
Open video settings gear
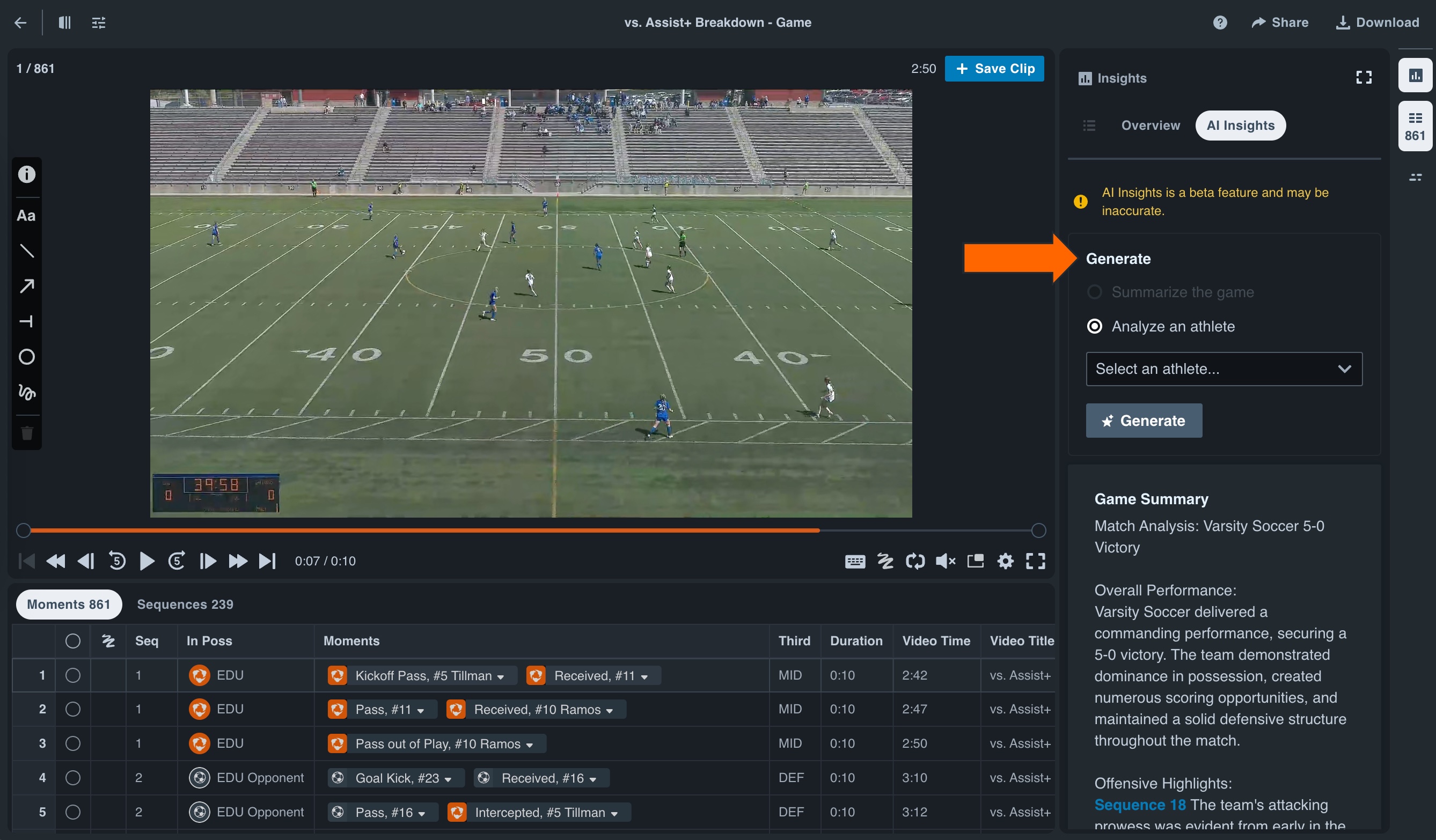(x=1005, y=561)
